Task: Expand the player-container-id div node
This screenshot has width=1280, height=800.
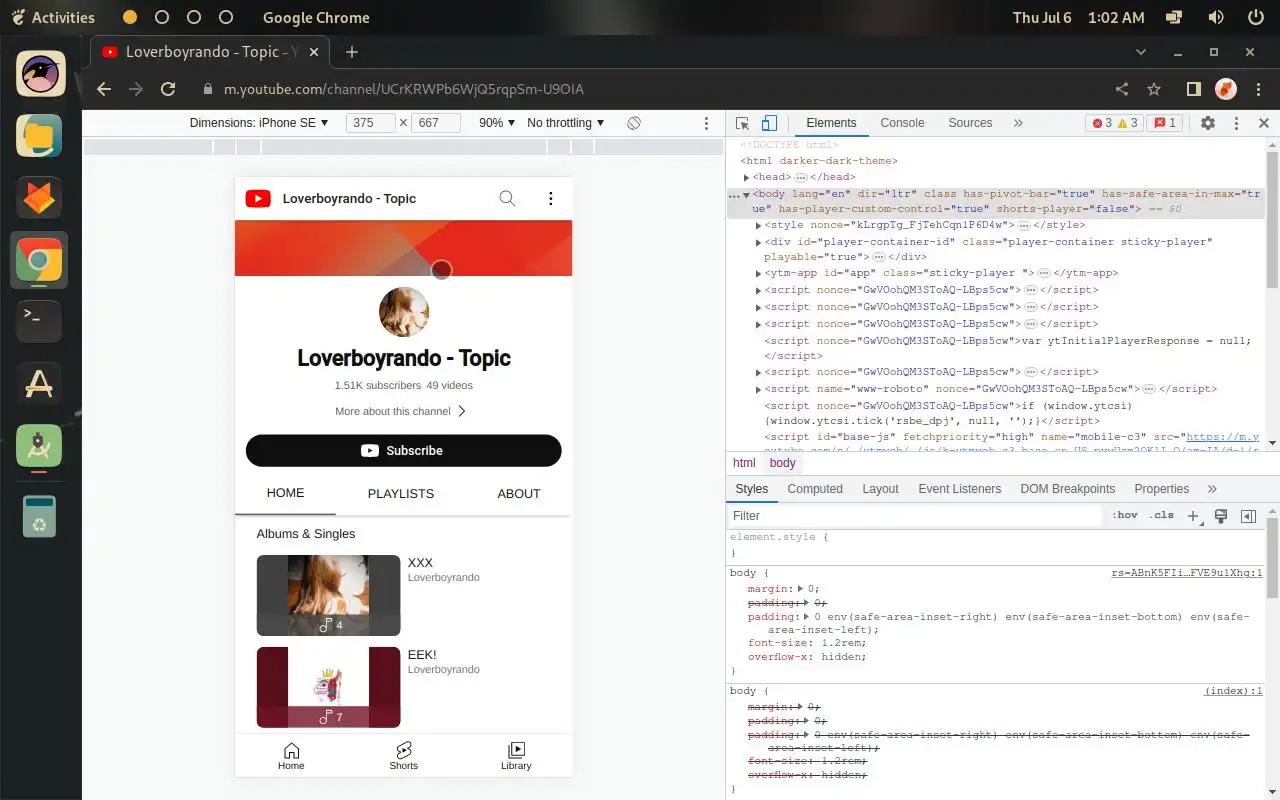Action: 758,242
